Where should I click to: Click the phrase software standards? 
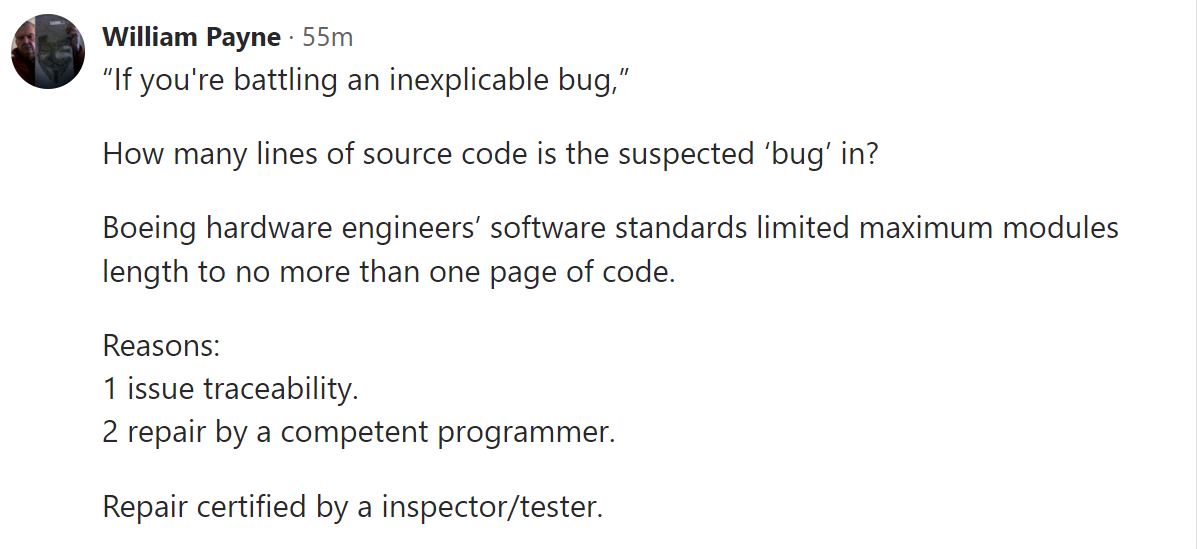[619, 229]
